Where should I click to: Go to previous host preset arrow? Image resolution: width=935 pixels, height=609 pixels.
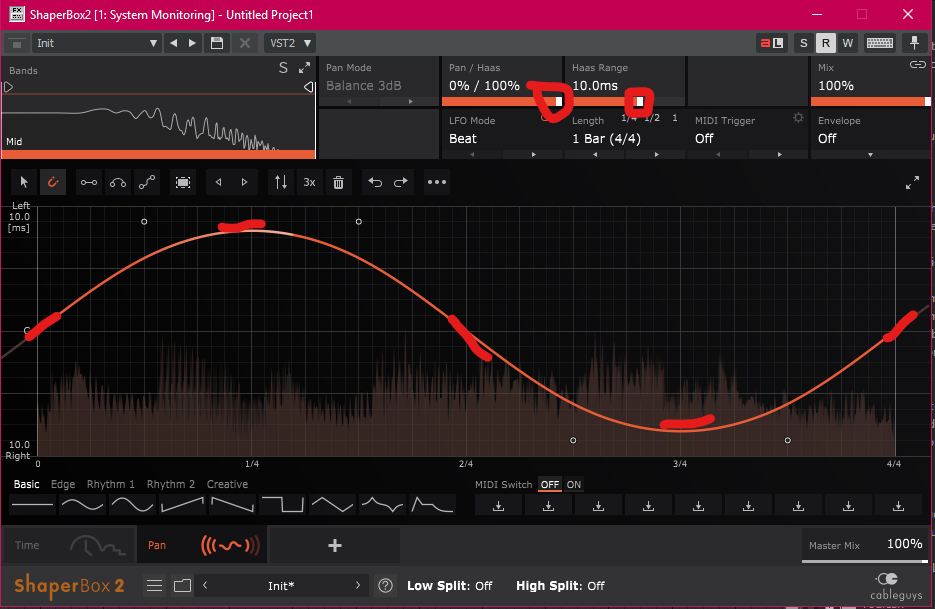174,43
